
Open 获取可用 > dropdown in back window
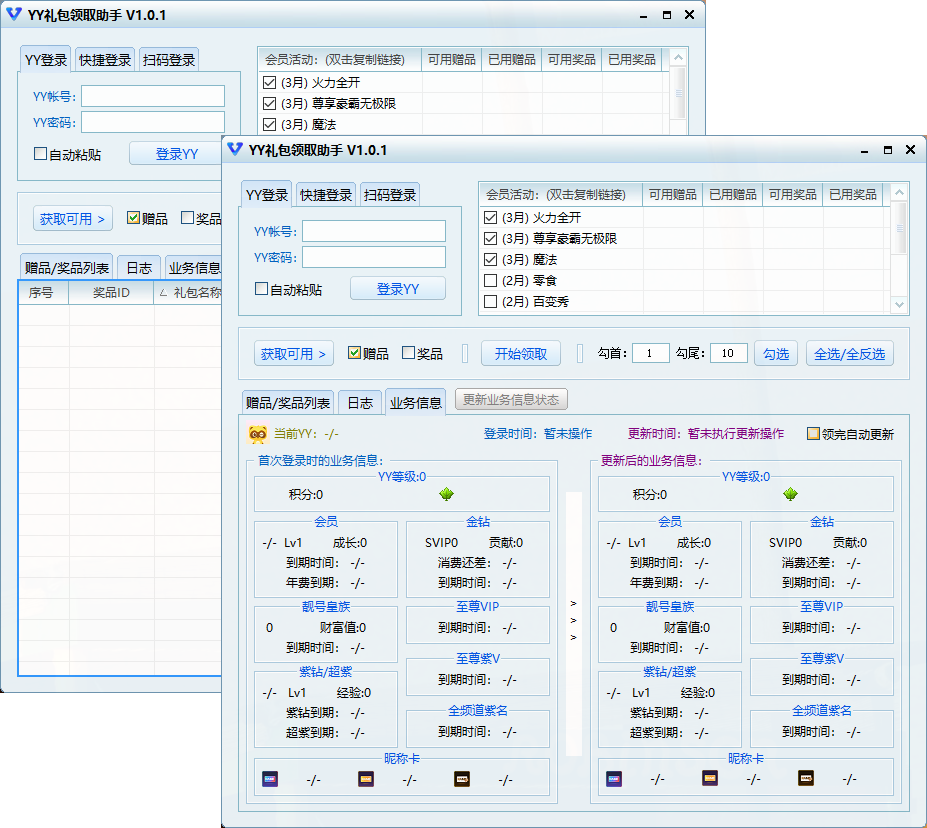(72, 219)
